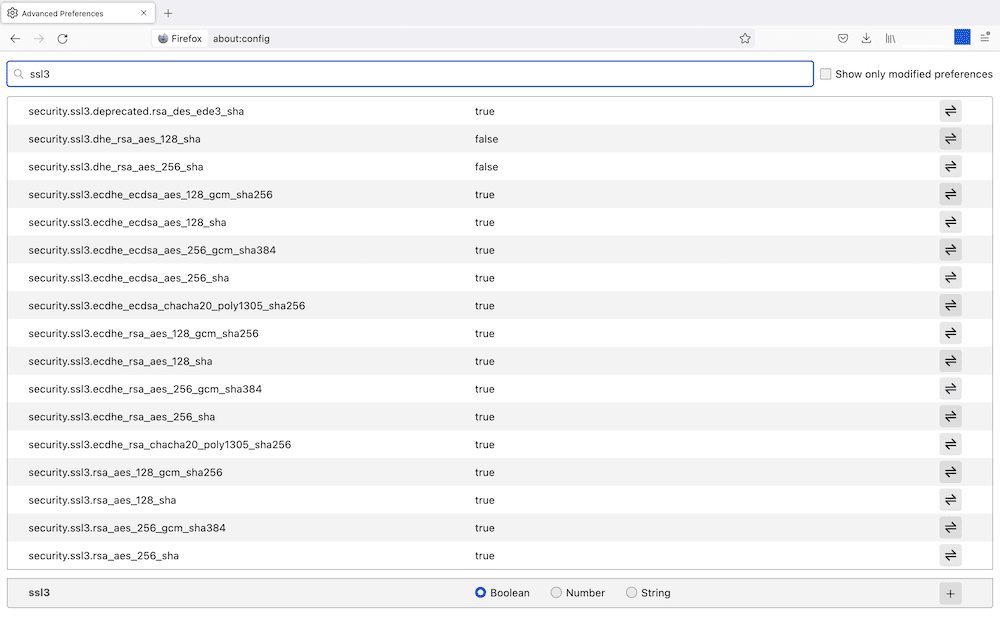
Task: Open a new tab with plus button
Action: click(168, 13)
